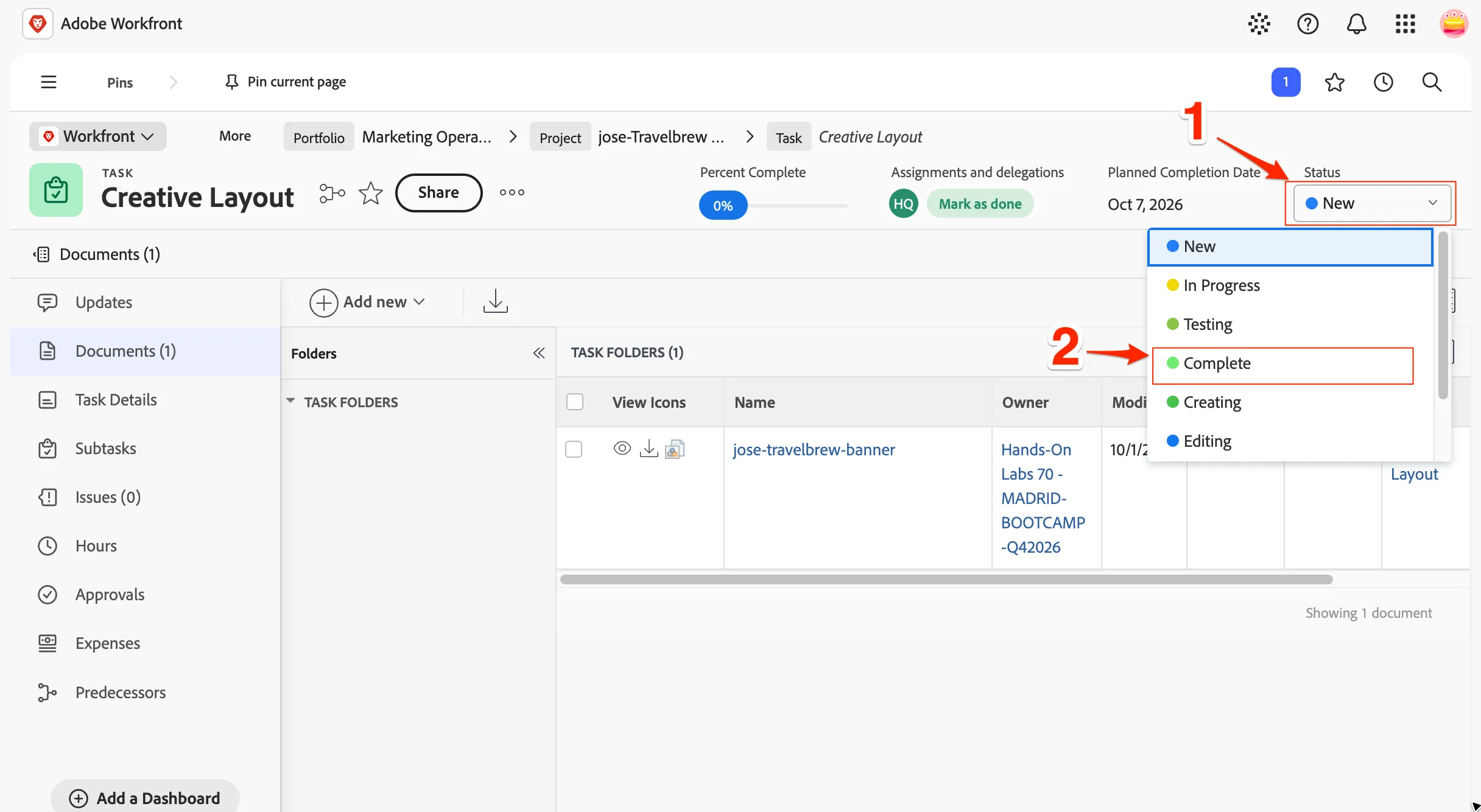Open recent items clock icon
Screen dimensions: 1481x812
(1383, 82)
